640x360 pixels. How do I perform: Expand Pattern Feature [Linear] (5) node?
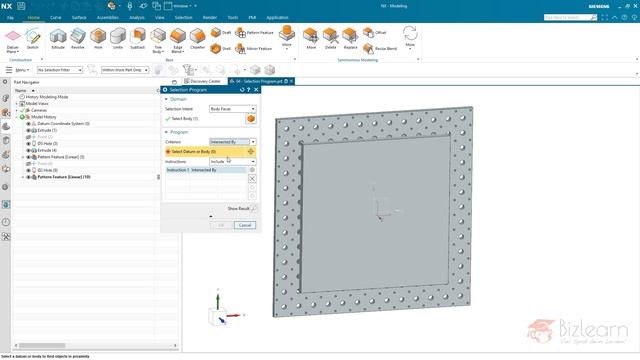(x=23, y=157)
